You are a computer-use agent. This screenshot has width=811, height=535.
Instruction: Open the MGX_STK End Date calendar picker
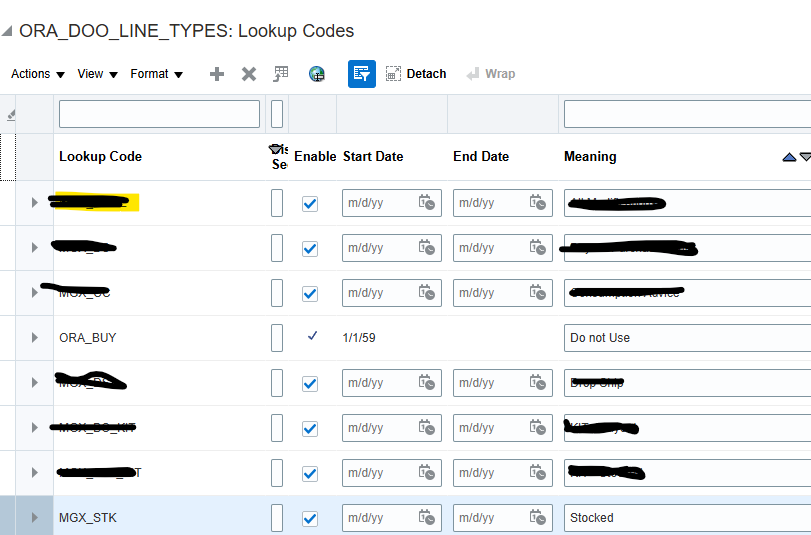(538, 517)
